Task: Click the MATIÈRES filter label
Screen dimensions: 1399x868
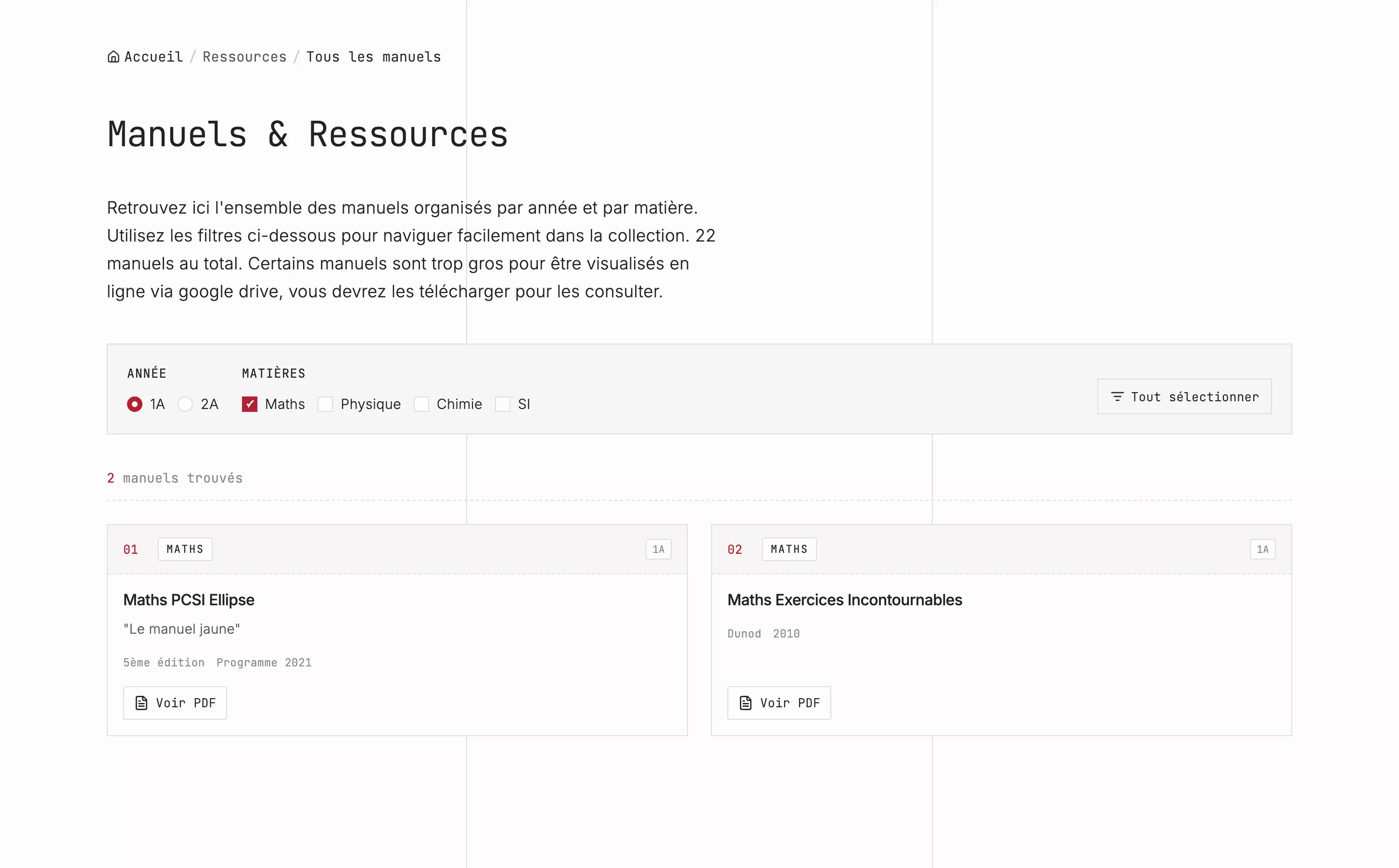Action: (x=274, y=374)
